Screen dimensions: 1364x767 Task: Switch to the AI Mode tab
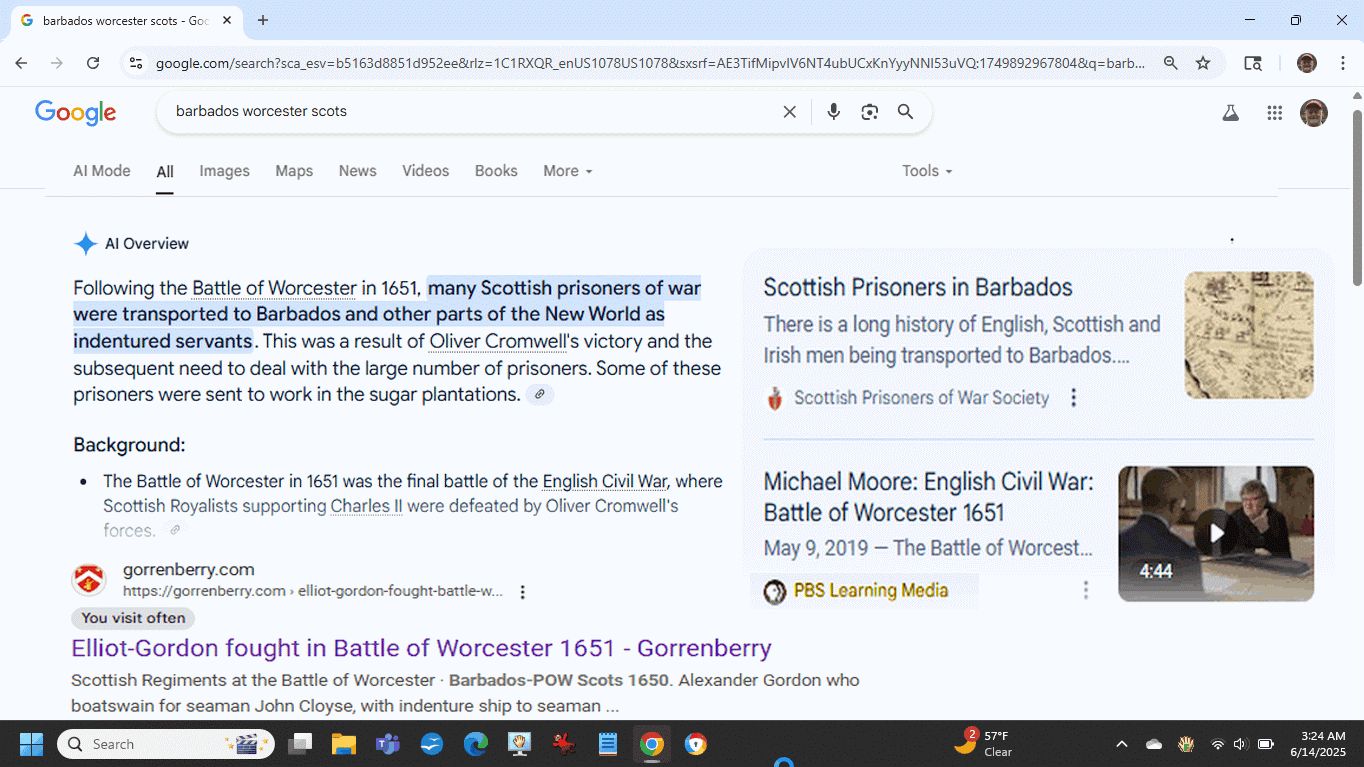101,171
